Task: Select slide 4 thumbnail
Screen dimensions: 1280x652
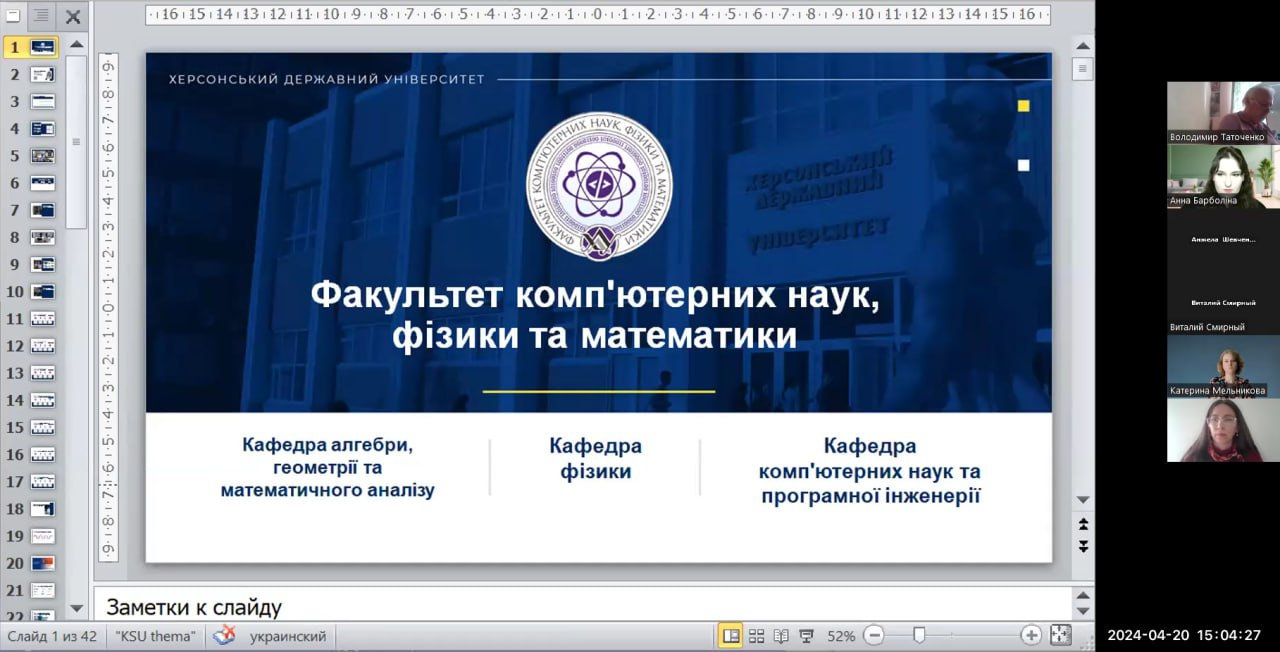Action: tap(42, 128)
